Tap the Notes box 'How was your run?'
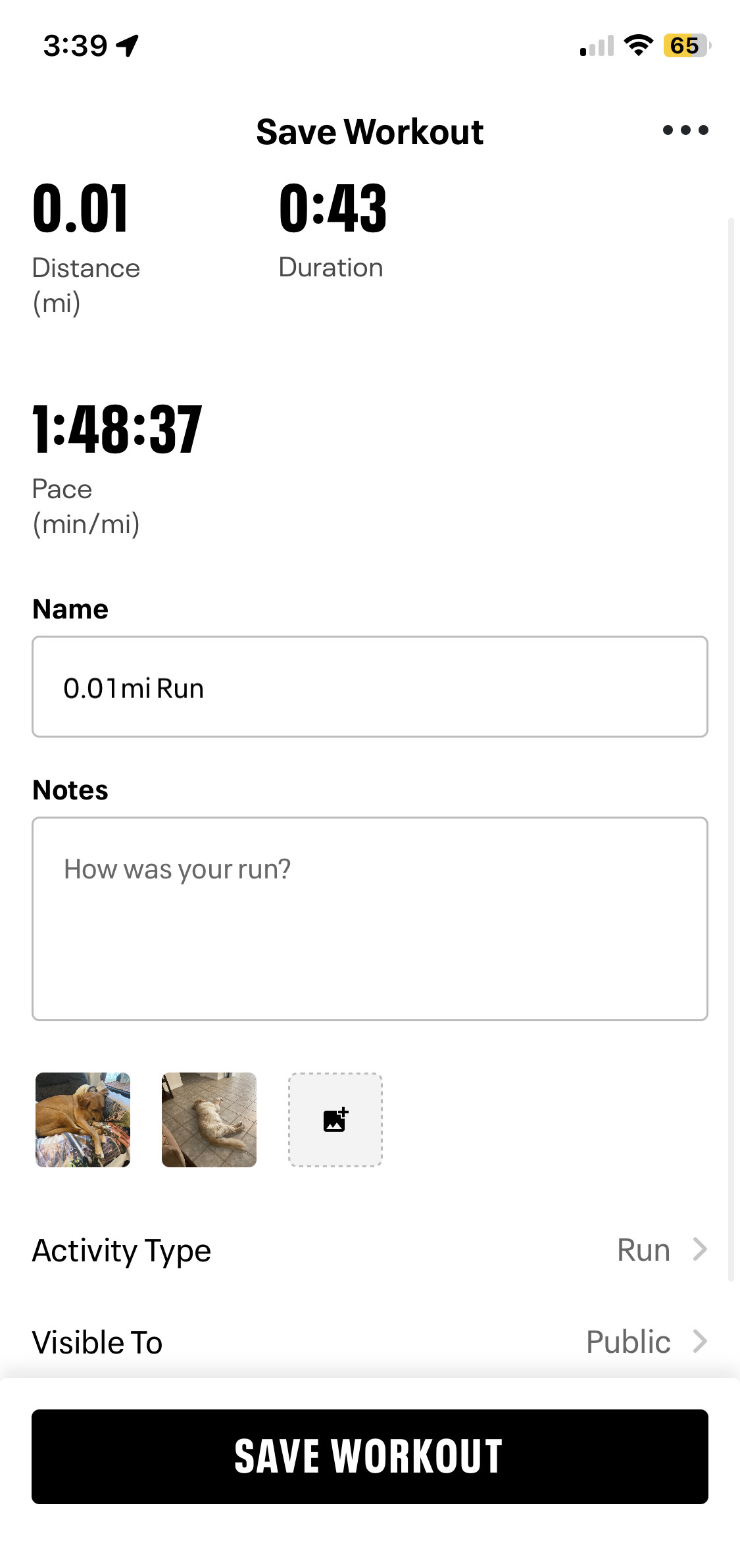 point(370,919)
